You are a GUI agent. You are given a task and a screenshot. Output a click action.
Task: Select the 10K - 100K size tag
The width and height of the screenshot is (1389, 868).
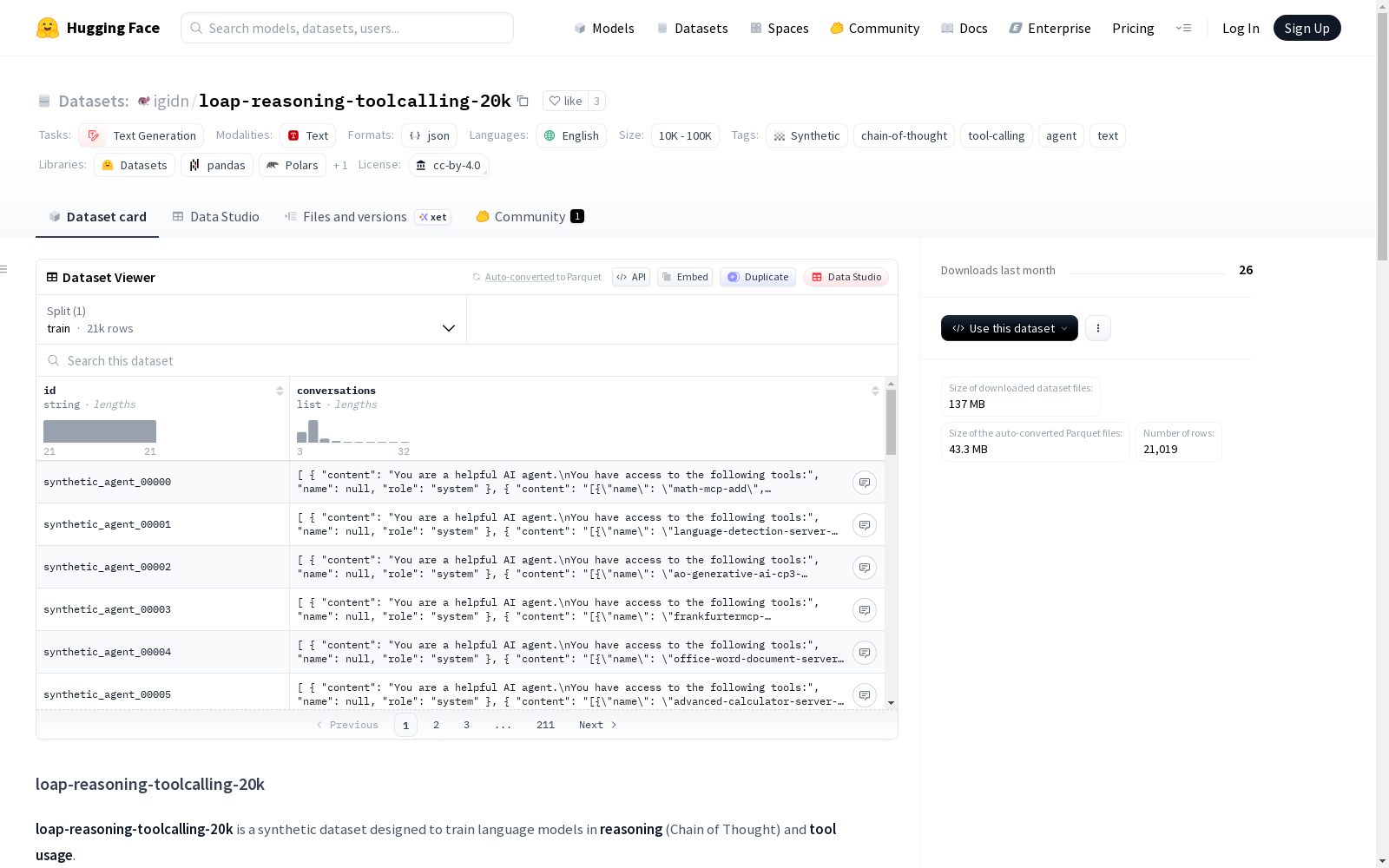pos(685,135)
